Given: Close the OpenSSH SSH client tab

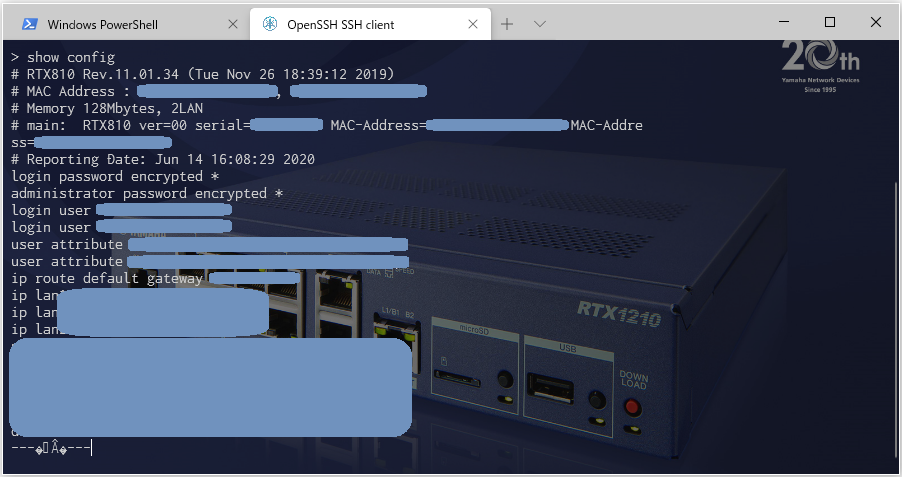Looking at the screenshot, I should 473,24.
